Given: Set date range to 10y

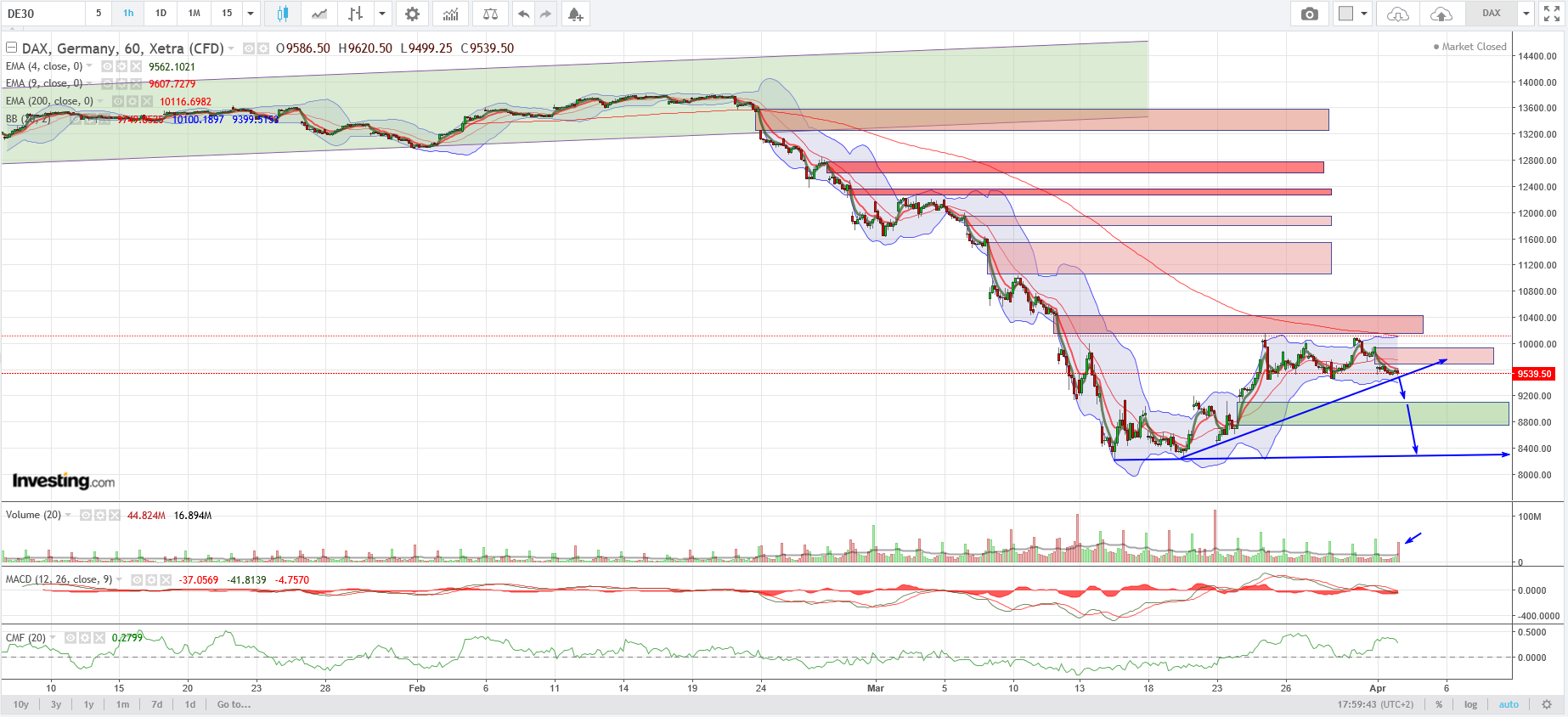Looking at the screenshot, I should click(x=21, y=704).
